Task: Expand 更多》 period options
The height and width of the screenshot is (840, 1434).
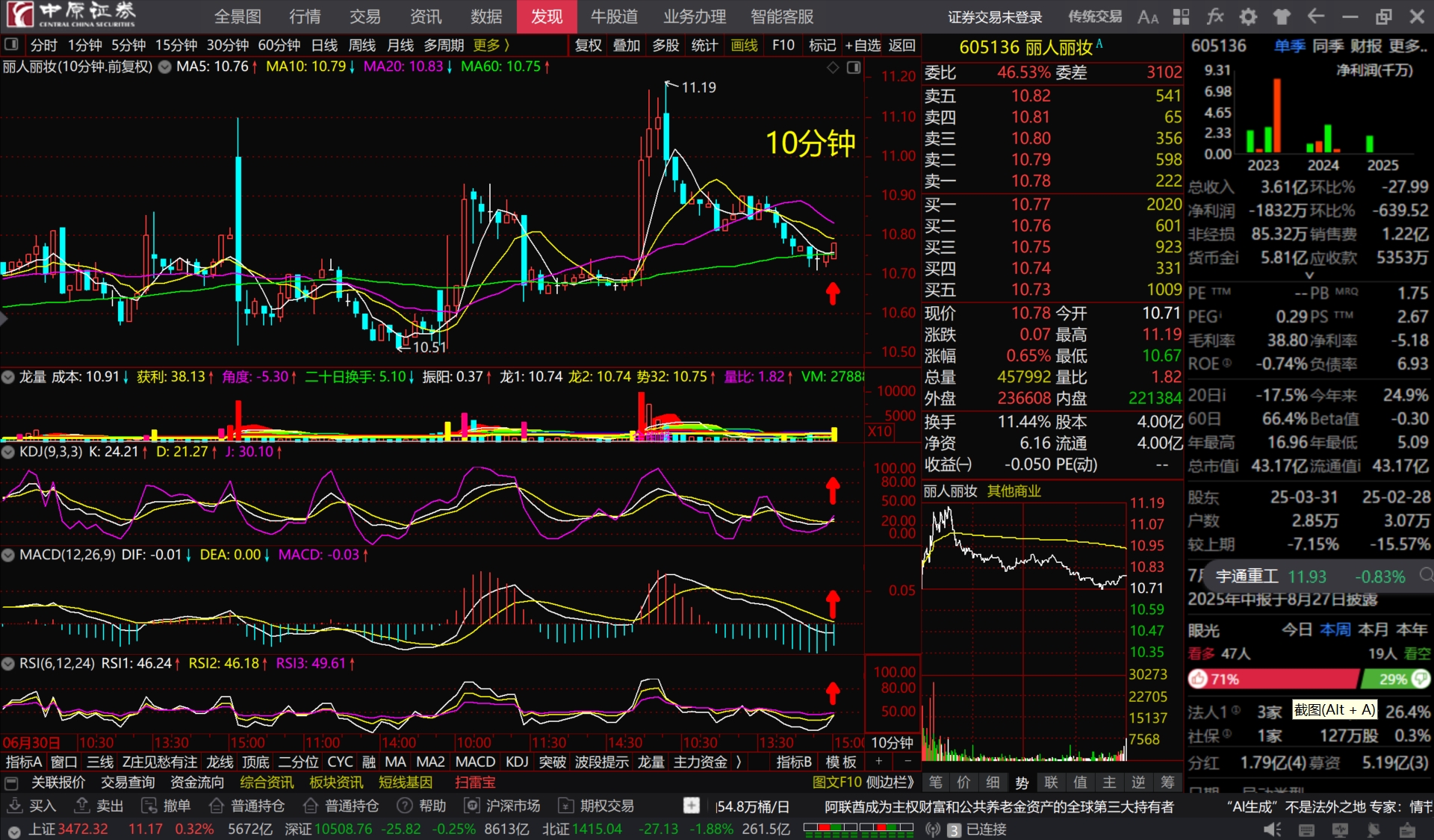Action: tap(491, 45)
